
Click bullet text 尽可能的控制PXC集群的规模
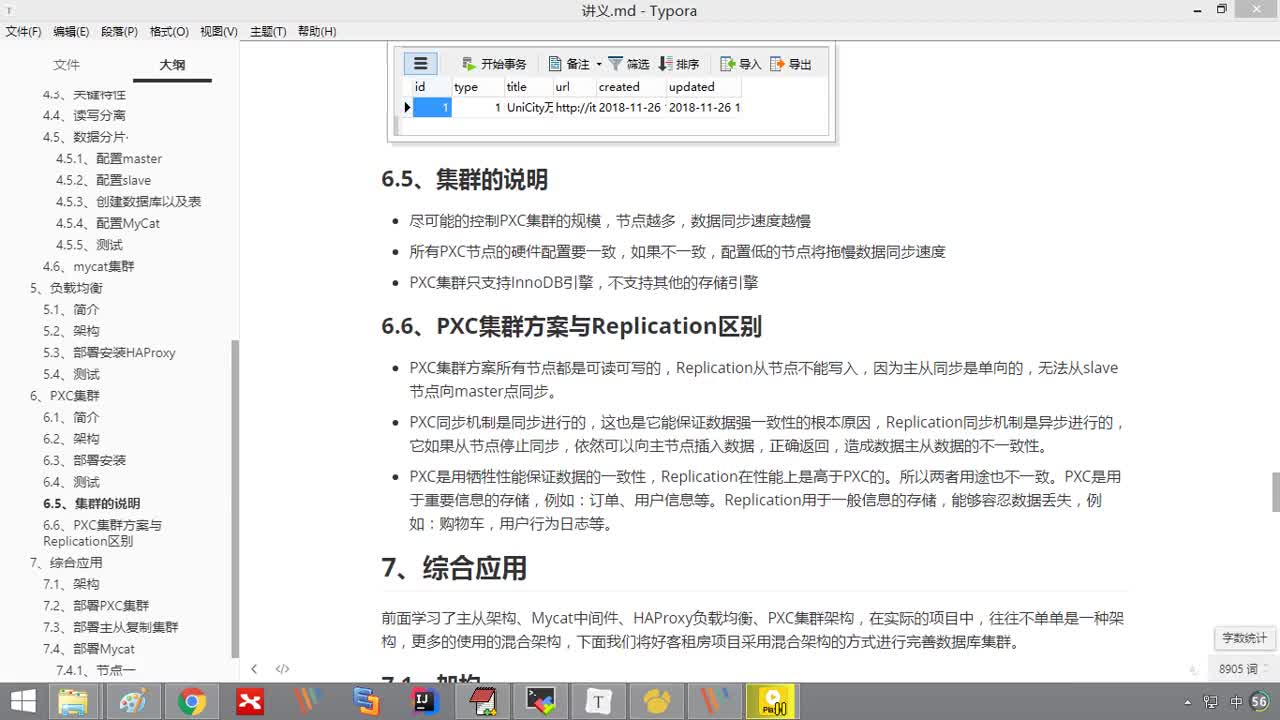pyautogui.click(x=610, y=220)
